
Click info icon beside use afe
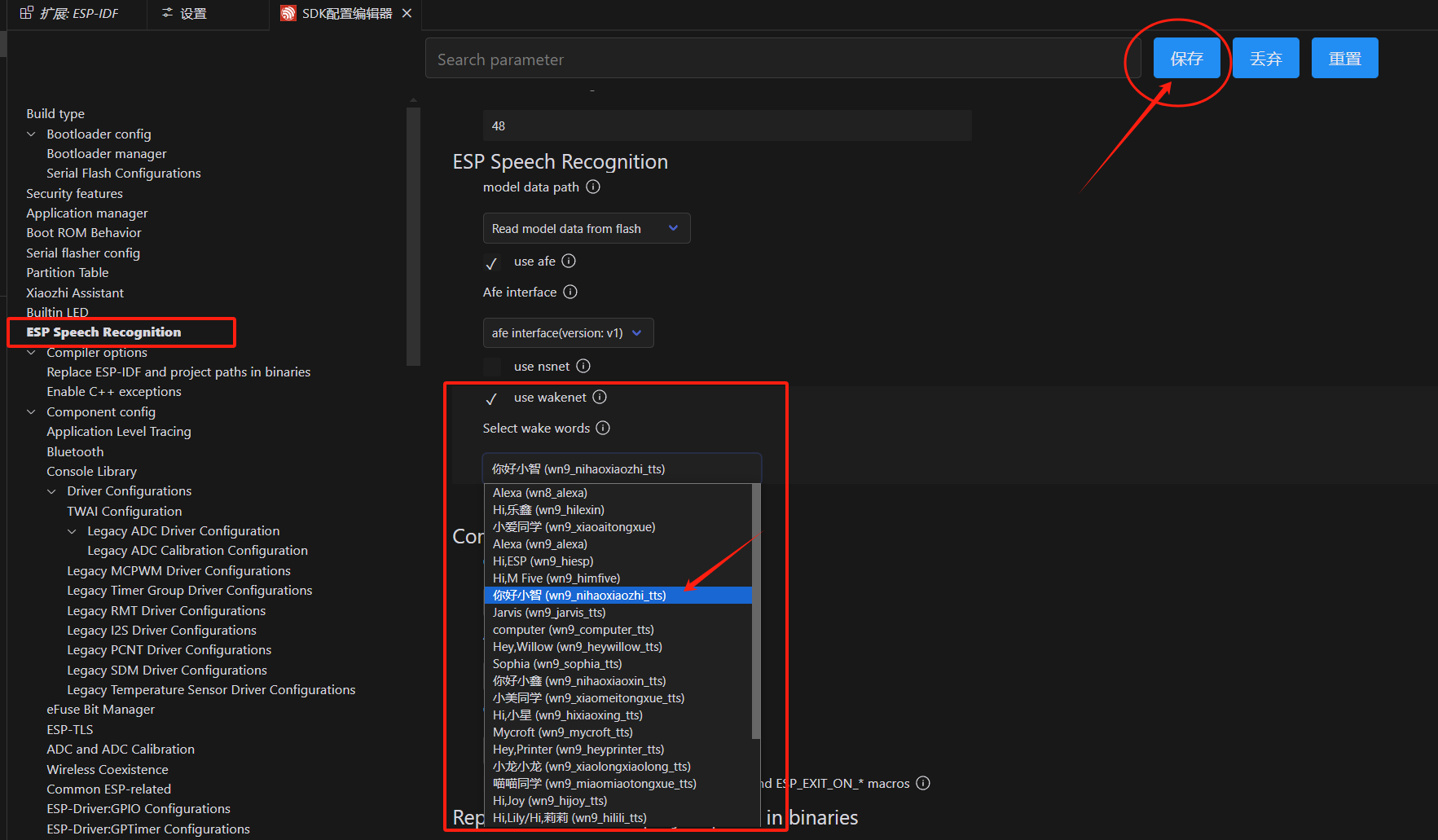click(569, 262)
